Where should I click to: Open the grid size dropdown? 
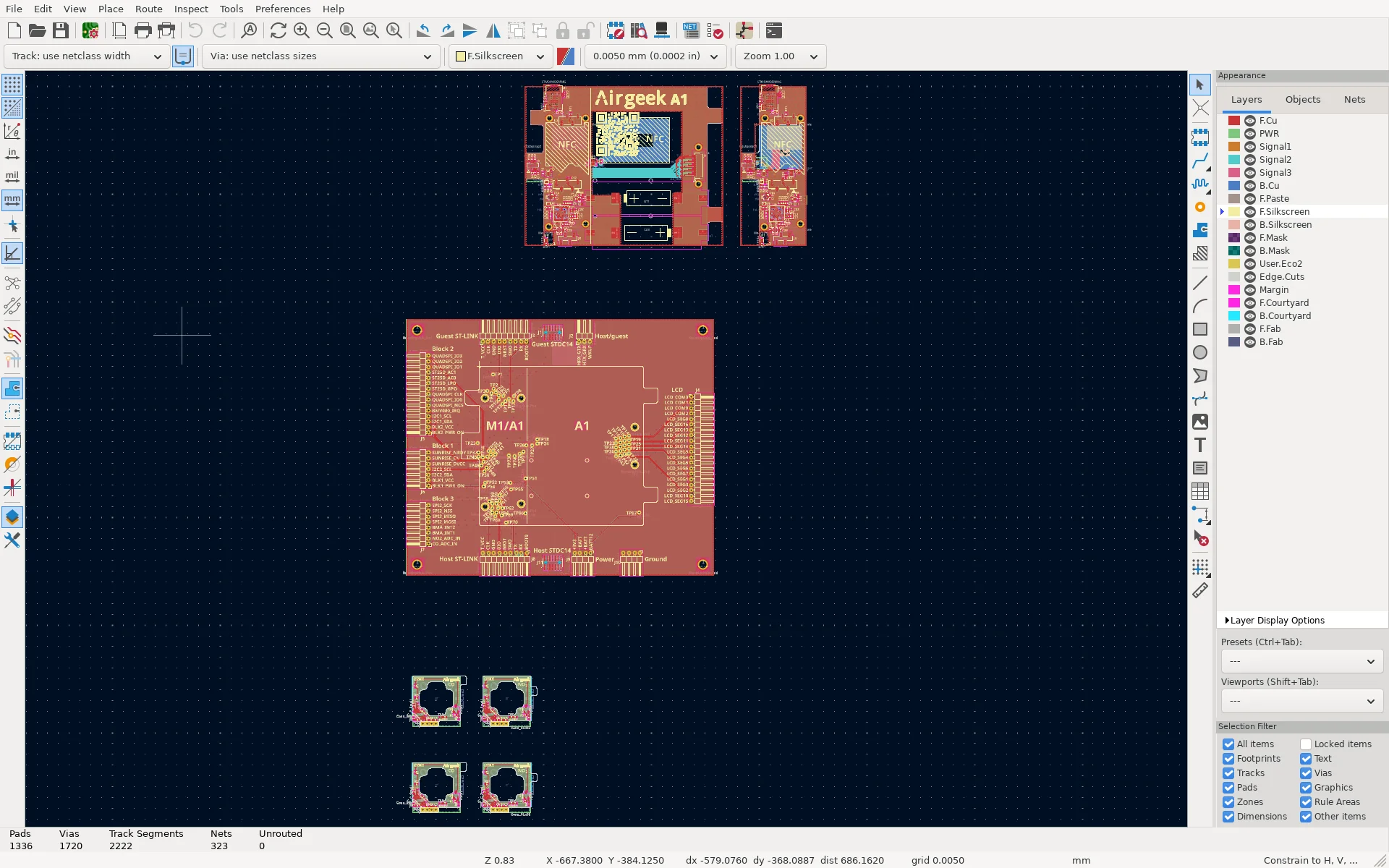pos(655,56)
